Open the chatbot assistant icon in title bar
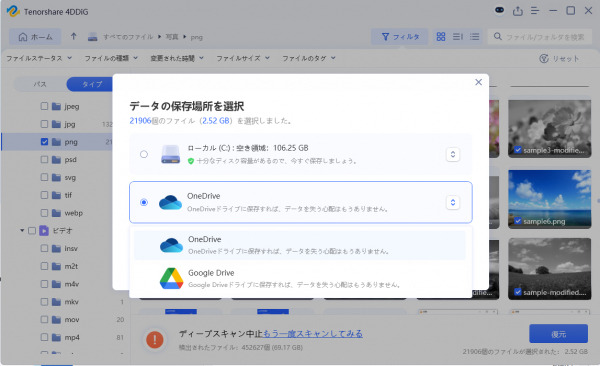The image size is (600, 366). click(499, 10)
